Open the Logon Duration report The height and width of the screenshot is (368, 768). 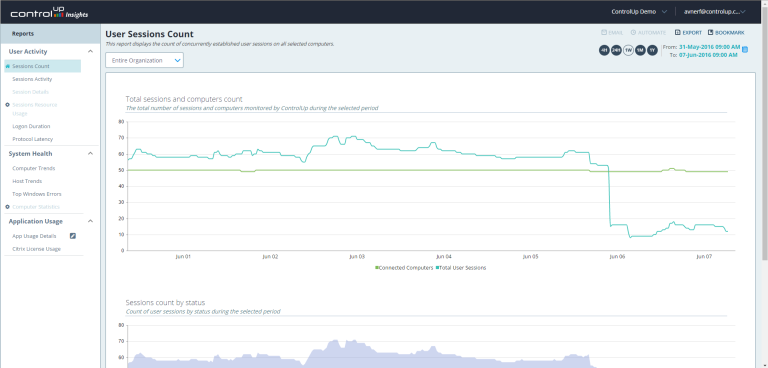coord(31,126)
